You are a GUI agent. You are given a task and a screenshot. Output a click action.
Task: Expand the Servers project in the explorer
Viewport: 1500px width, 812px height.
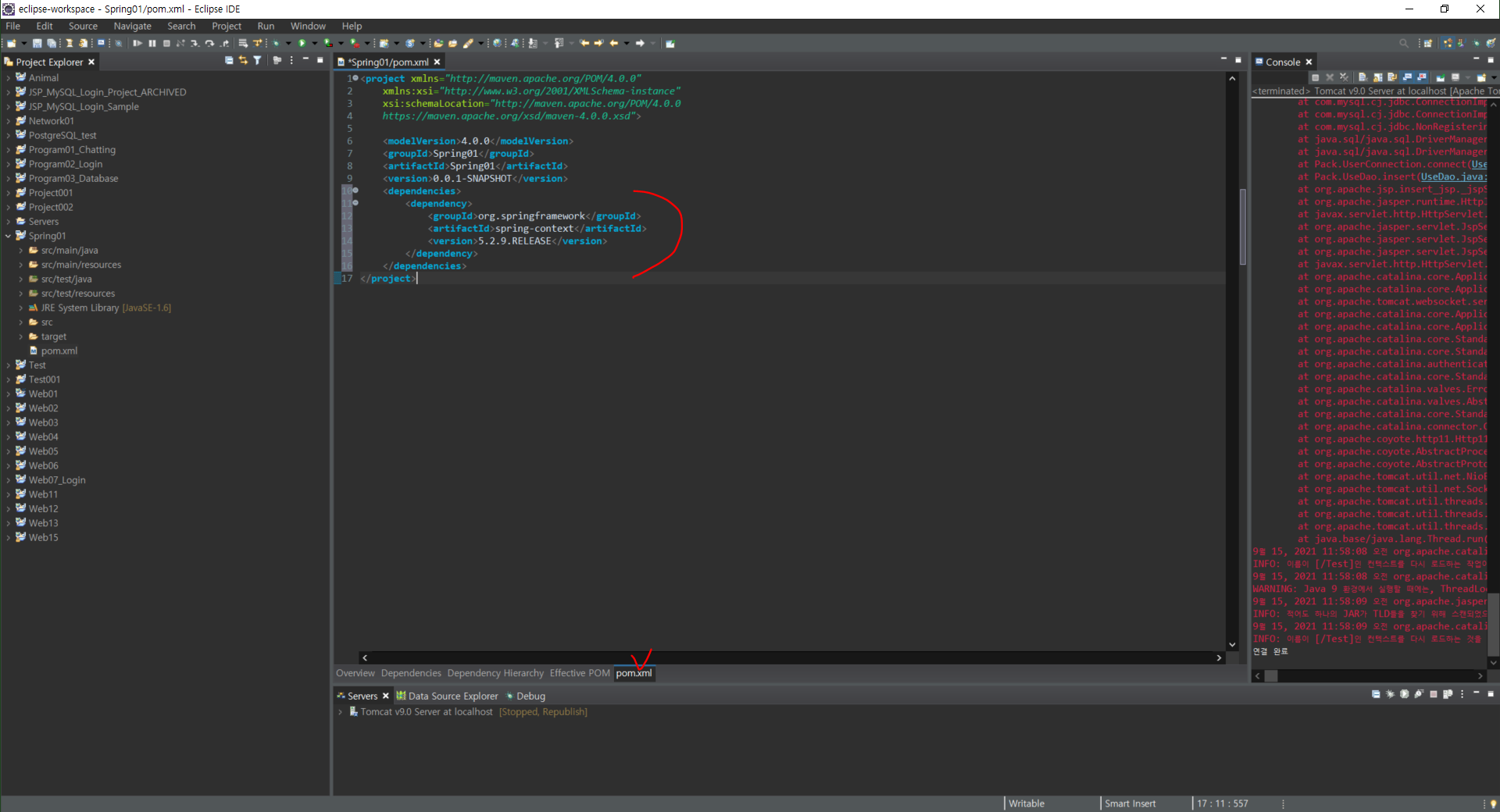9,222
